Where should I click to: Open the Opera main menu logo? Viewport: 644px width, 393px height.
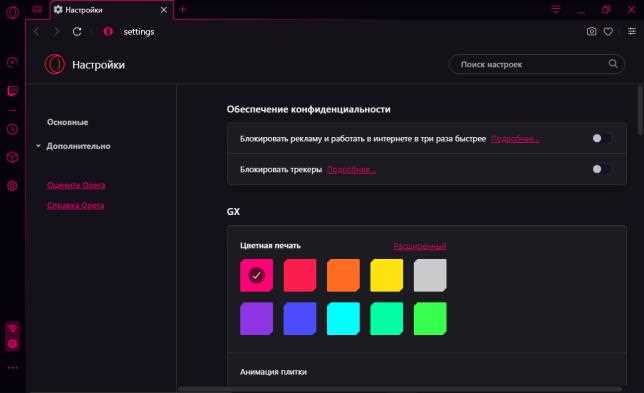click(x=12, y=12)
